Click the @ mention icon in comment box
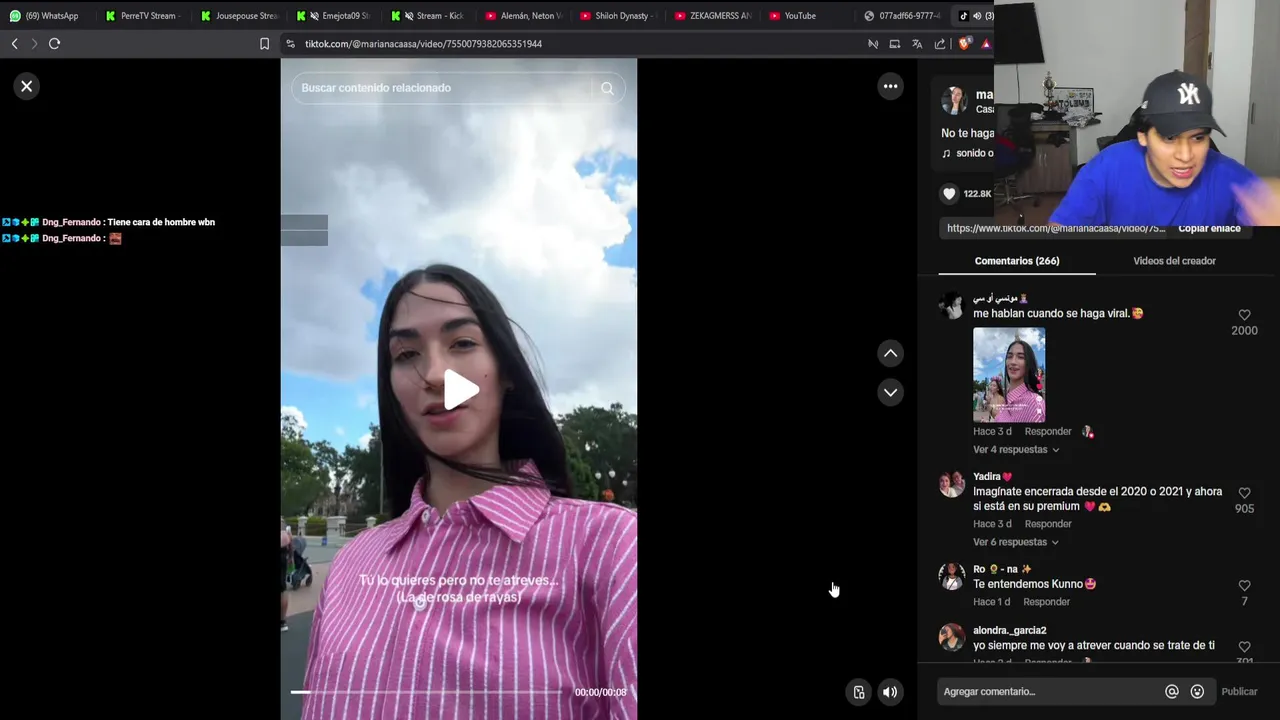This screenshot has width=1280, height=720. click(1171, 692)
